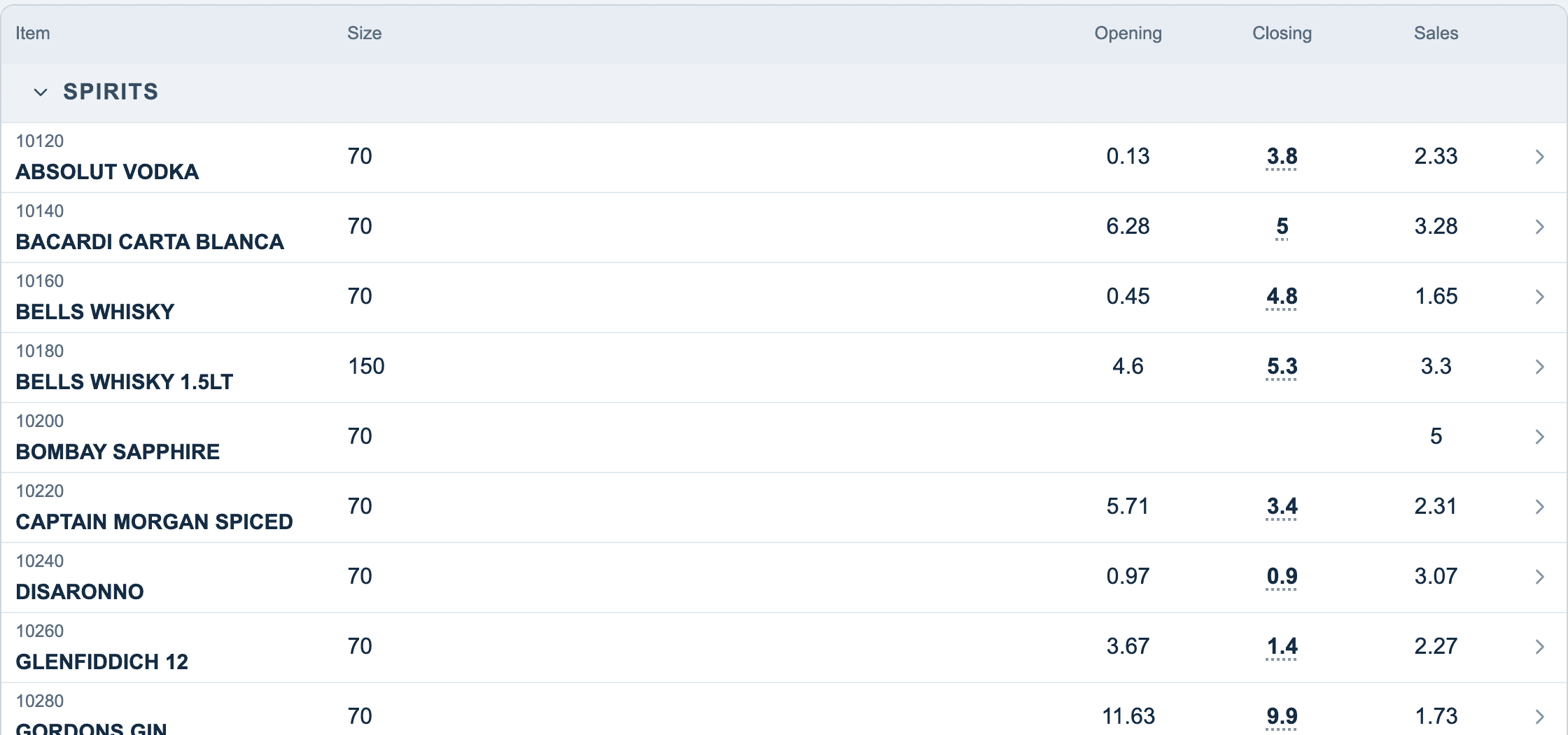The width and height of the screenshot is (1568, 735).
Task: Edit closing value 3.8 for Absolut Vodka
Action: (x=1282, y=157)
